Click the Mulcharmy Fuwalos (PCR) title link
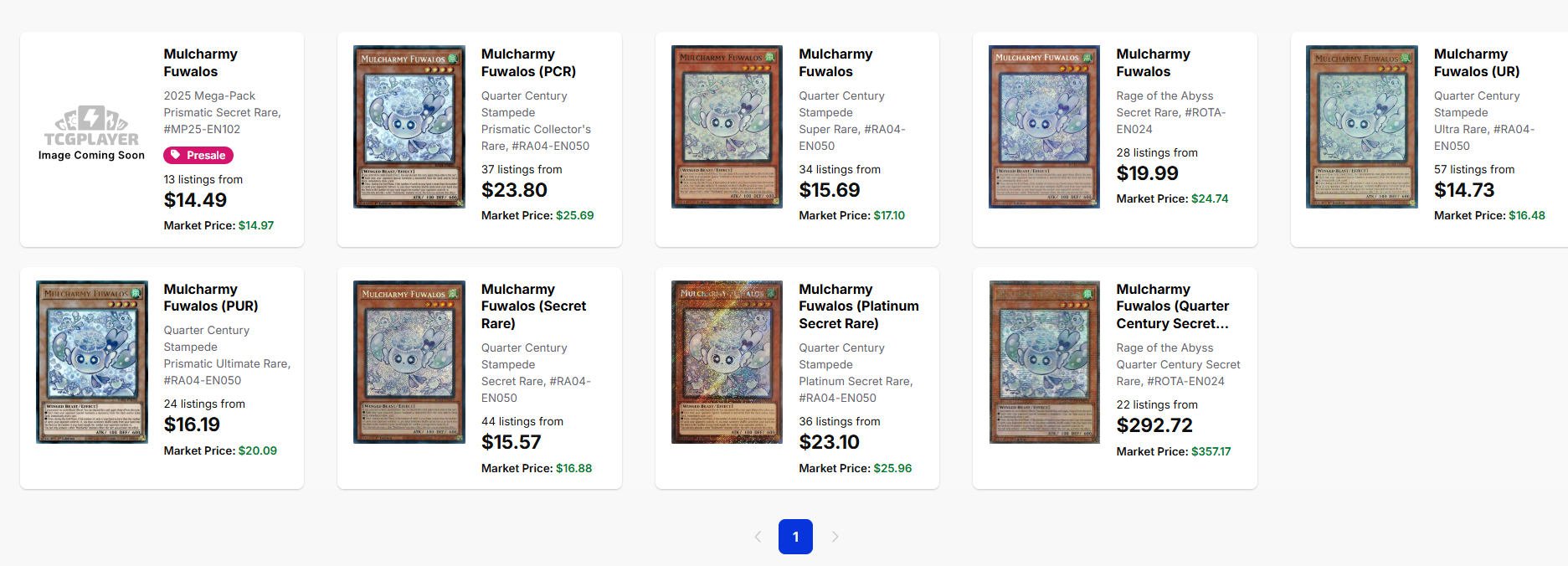 tap(528, 63)
